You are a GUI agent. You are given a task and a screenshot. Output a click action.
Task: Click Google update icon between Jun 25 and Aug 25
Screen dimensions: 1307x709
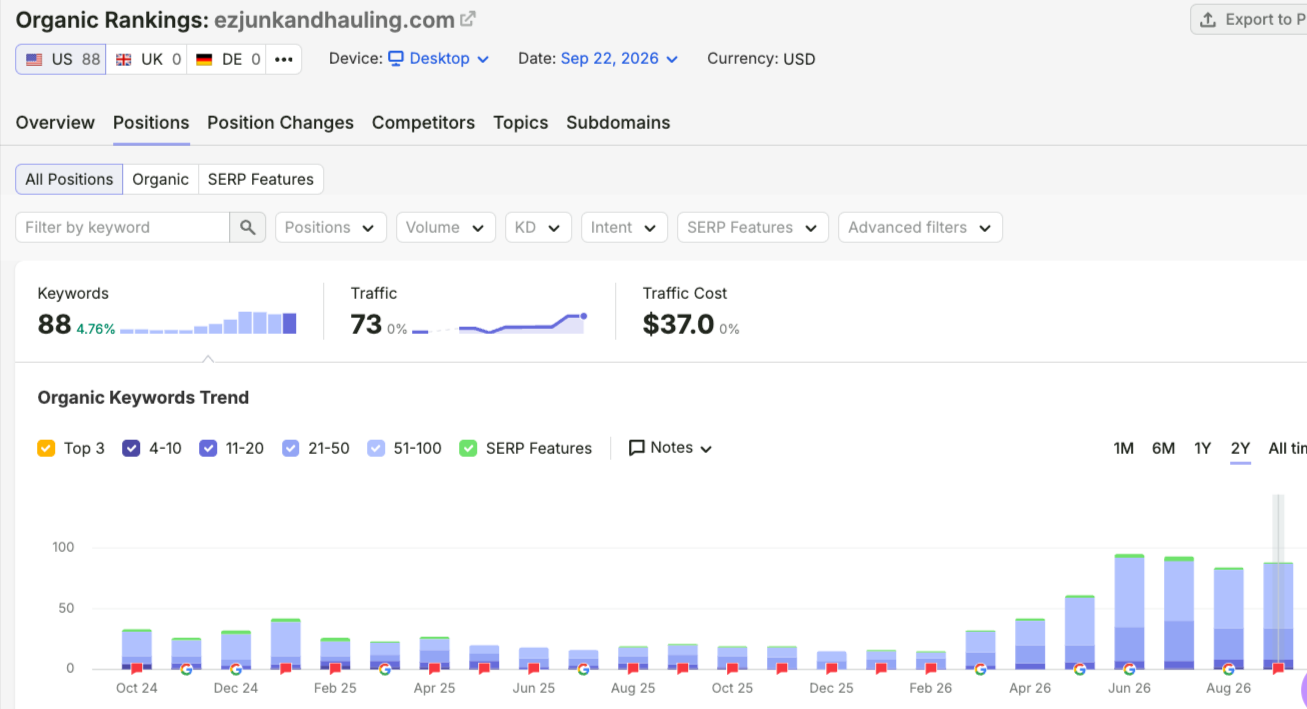point(584,669)
